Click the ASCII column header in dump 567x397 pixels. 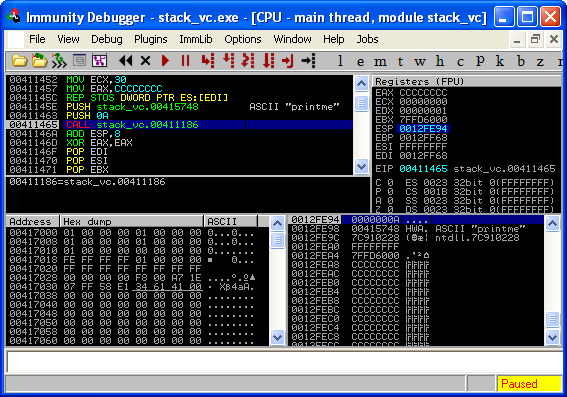[231, 221]
